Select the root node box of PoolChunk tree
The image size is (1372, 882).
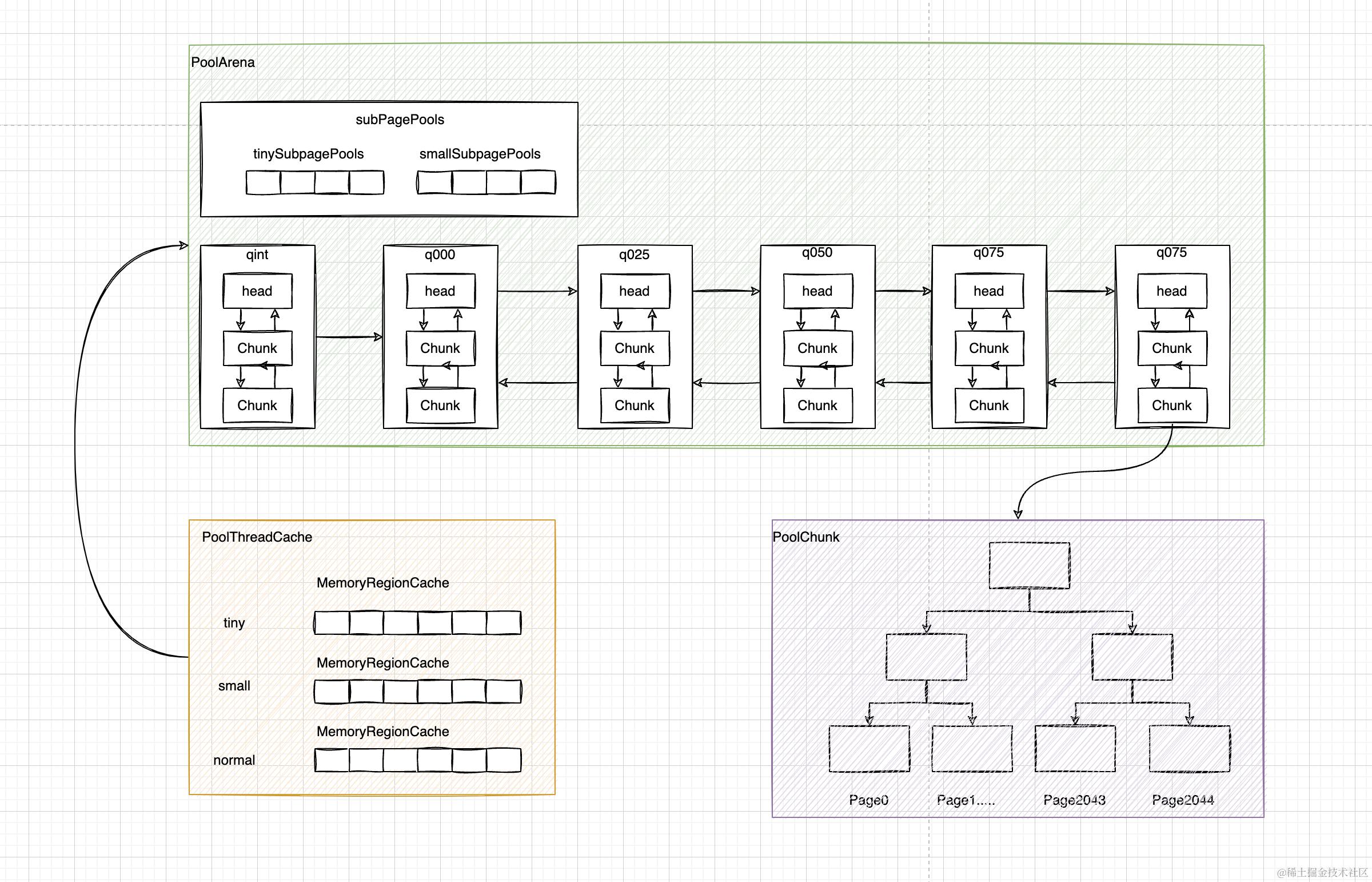[1029, 565]
